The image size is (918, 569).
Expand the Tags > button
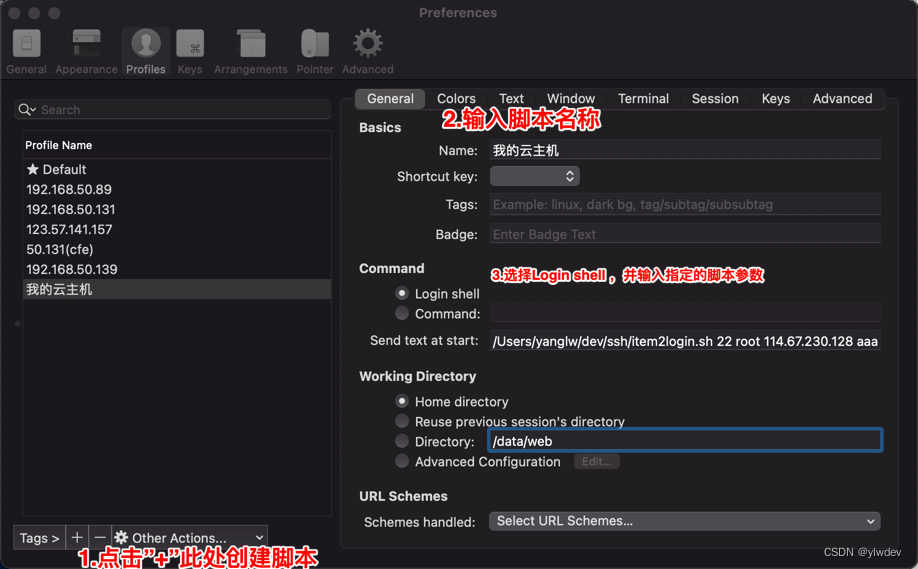(x=39, y=537)
